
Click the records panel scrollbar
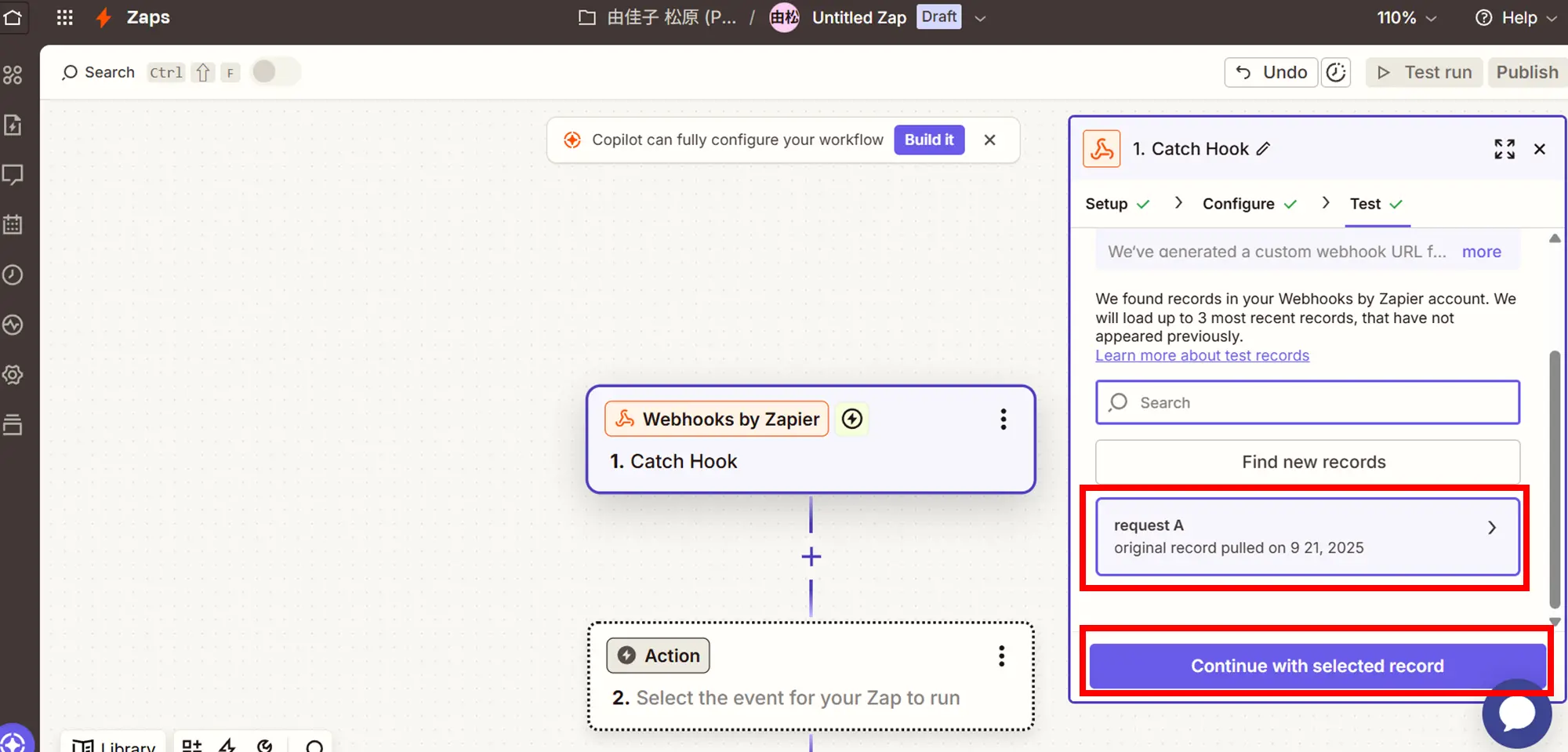coord(1555,478)
